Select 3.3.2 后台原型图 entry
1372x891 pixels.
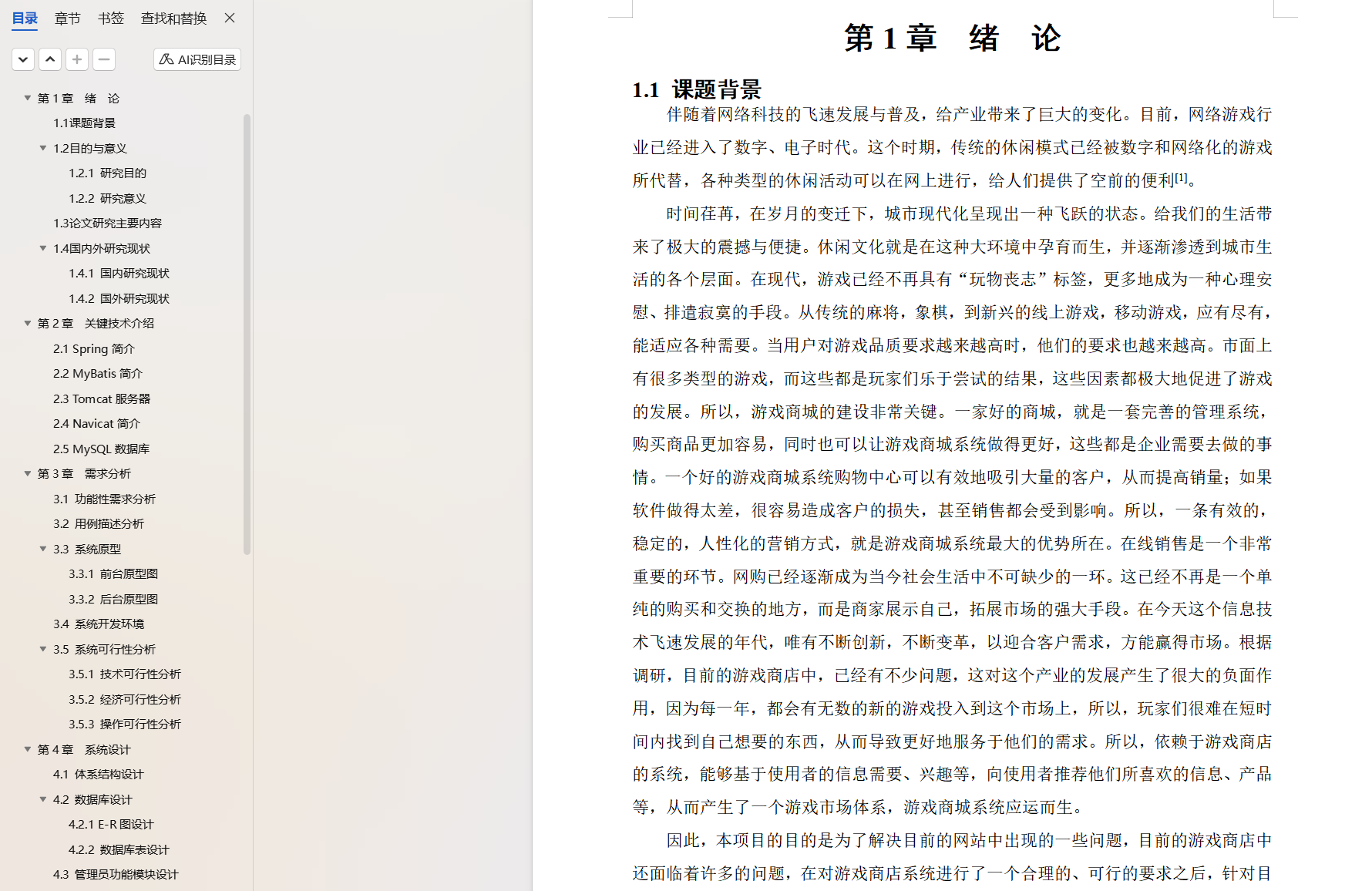pos(113,599)
